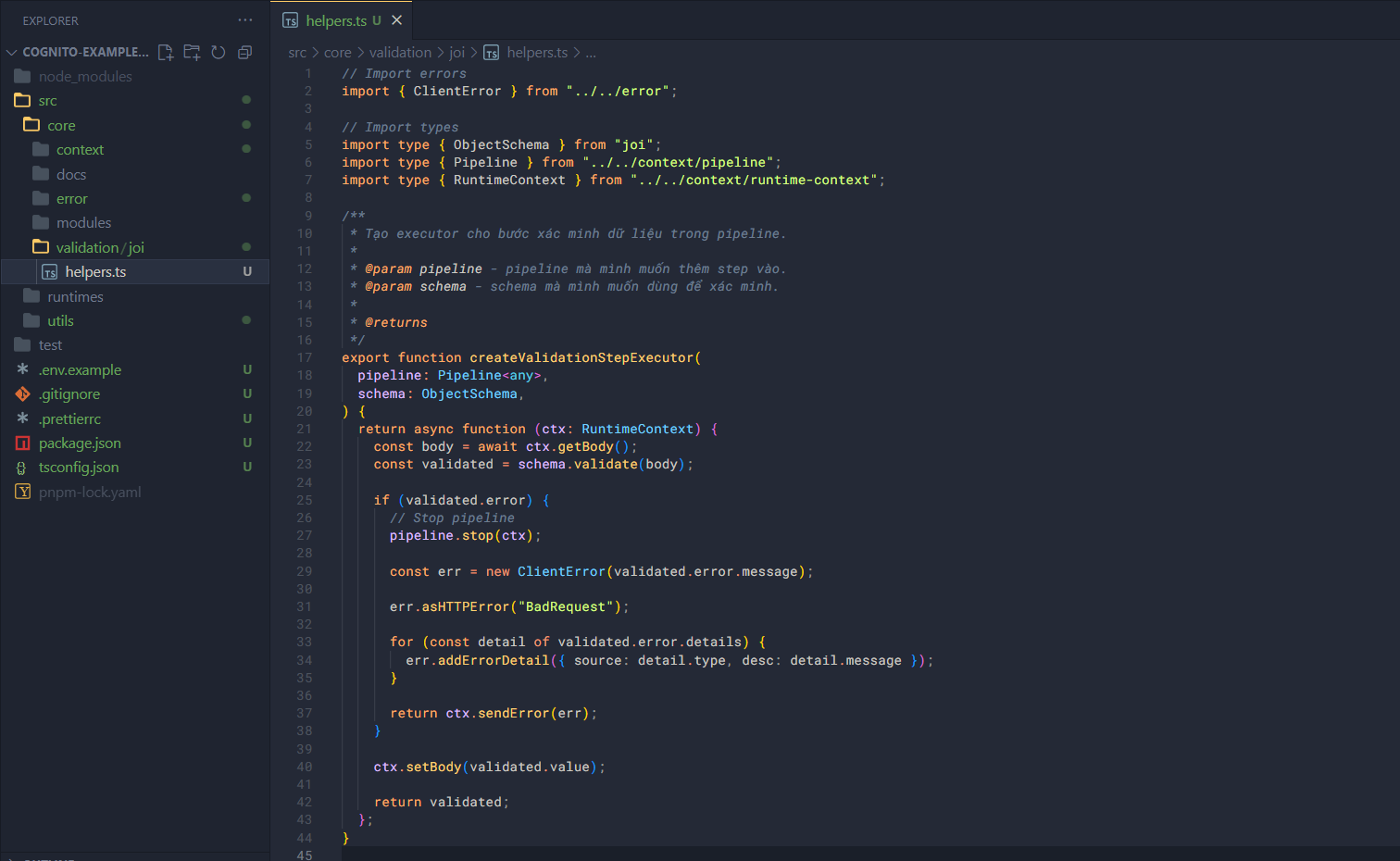Expand the context folder
1400x861 pixels.
click(x=80, y=150)
